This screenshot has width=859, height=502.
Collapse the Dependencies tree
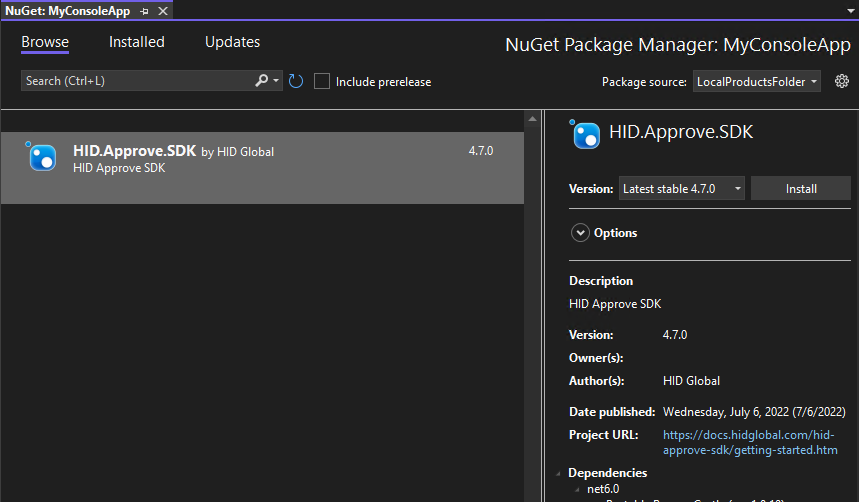558,473
